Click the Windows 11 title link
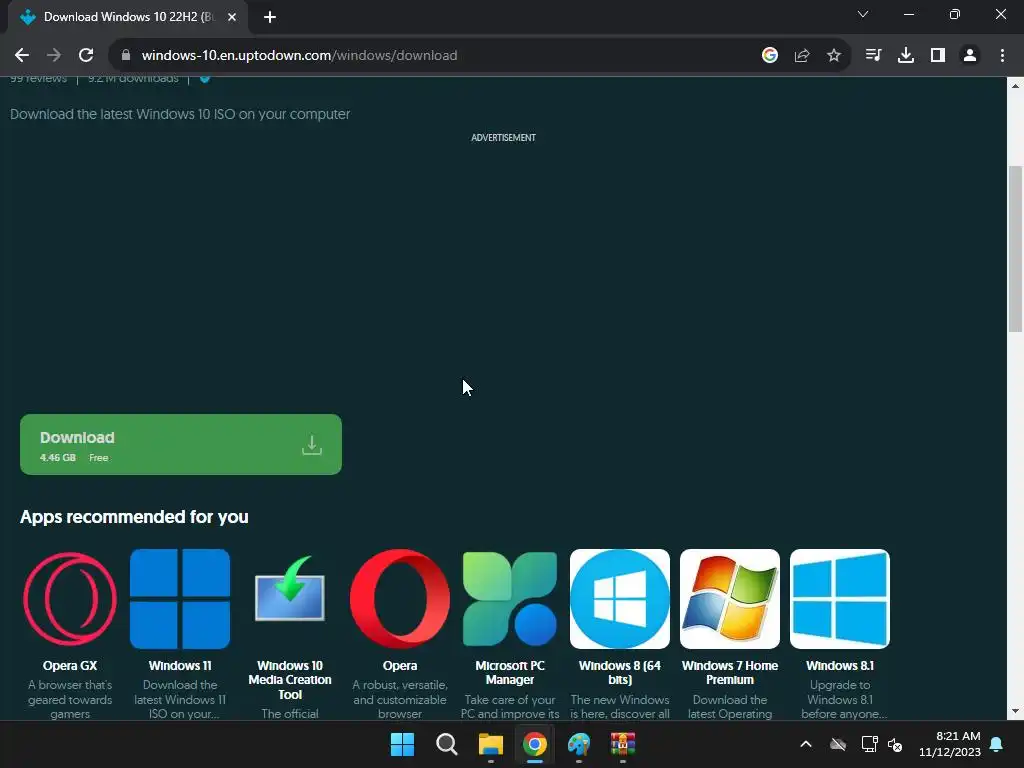This screenshot has width=1024, height=768. [x=180, y=665]
